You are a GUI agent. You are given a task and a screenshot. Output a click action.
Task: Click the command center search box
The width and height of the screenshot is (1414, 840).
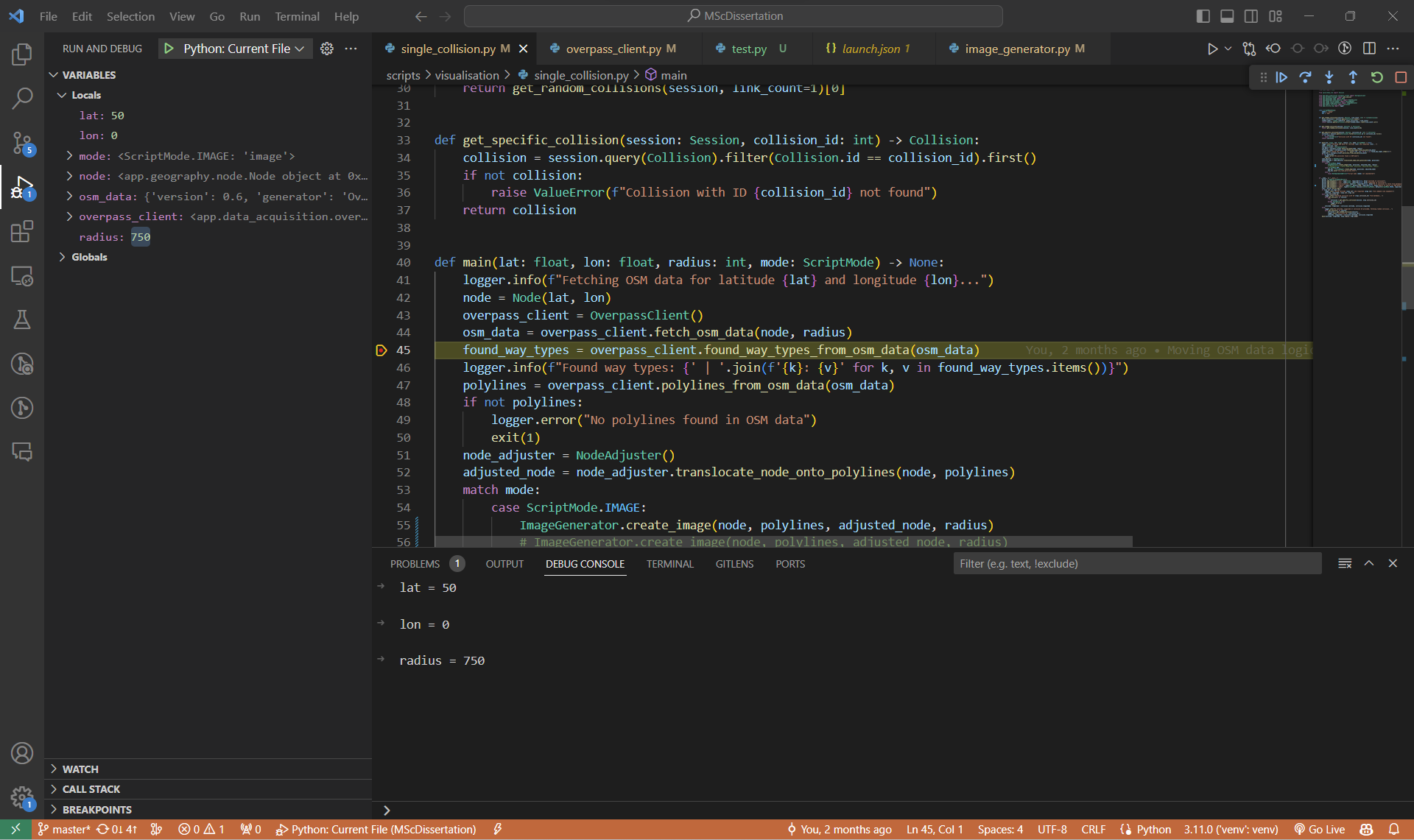pyautogui.click(x=734, y=16)
